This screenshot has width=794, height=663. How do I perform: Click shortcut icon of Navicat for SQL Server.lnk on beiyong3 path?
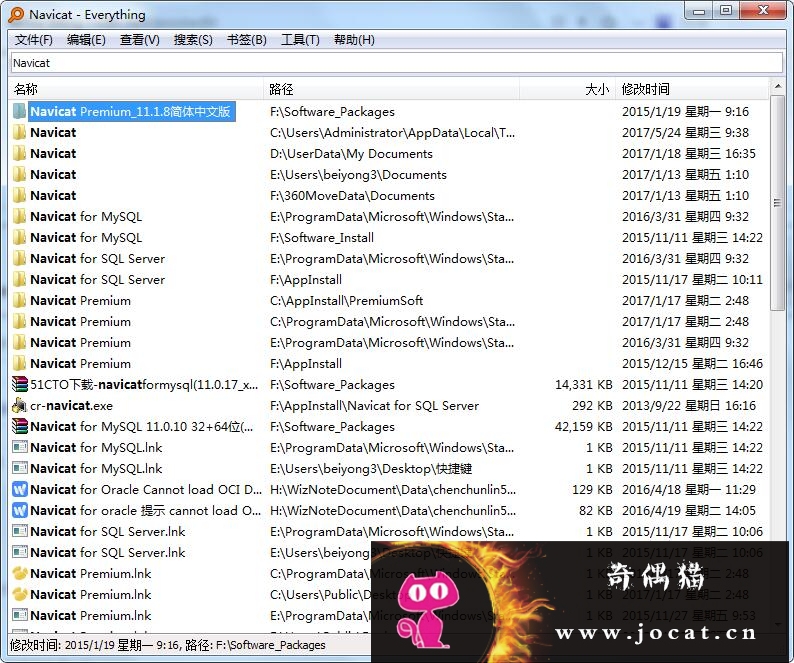pyautogui.click(x=19, y=553)
